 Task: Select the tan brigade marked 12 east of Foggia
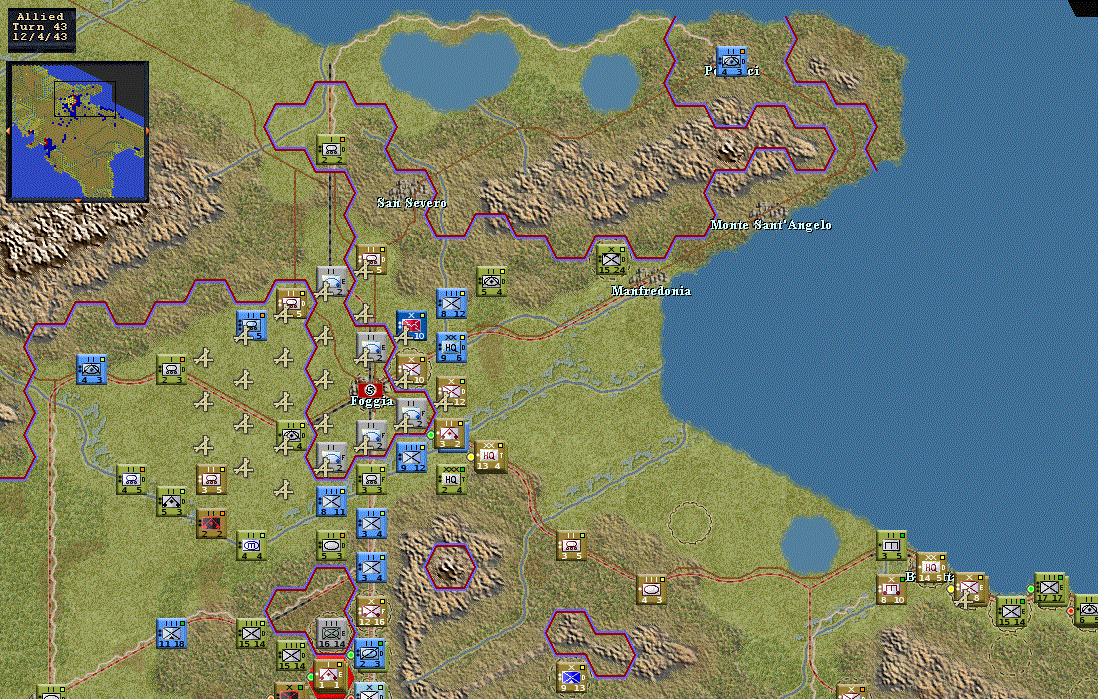click(x=451, y=392)
